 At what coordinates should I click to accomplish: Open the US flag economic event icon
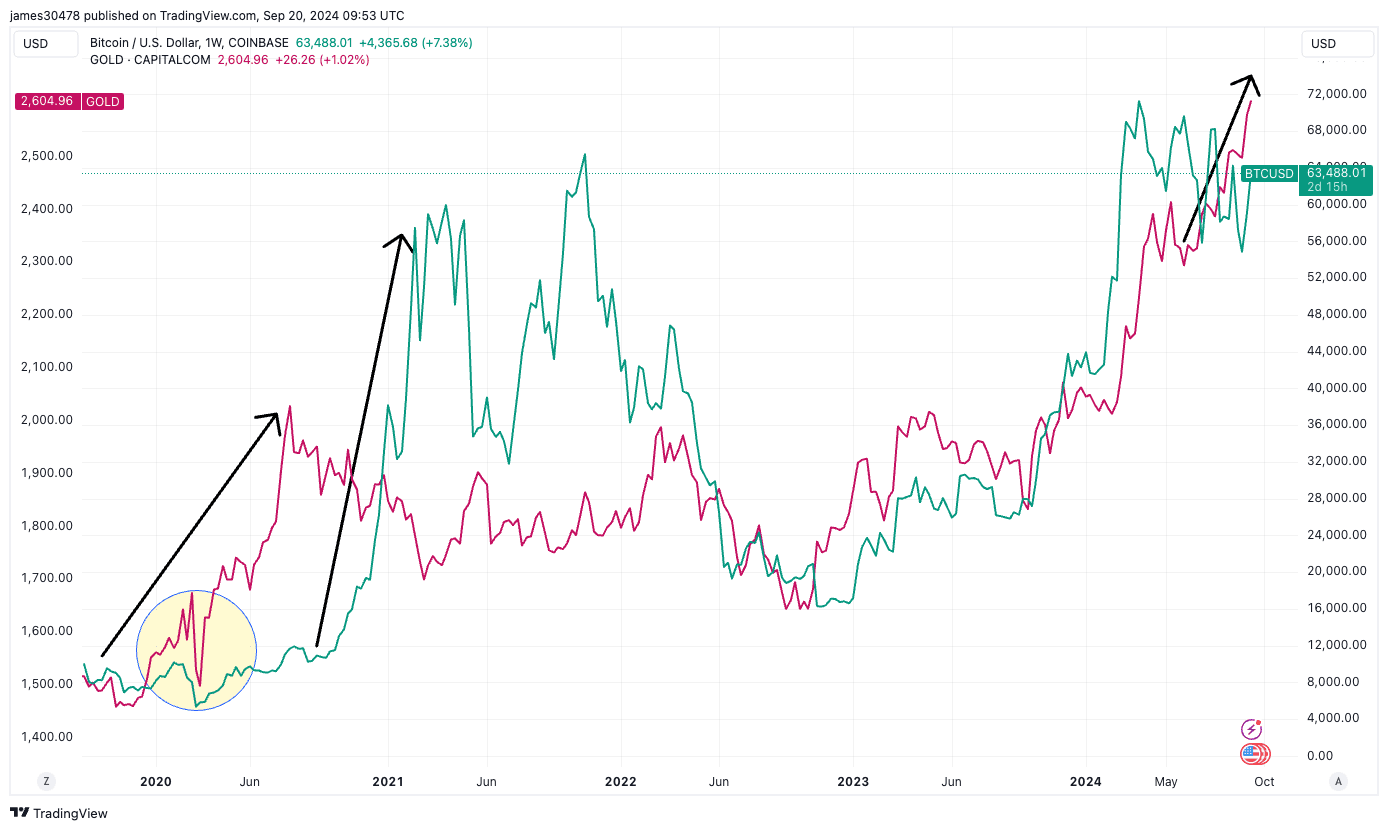1253,754
